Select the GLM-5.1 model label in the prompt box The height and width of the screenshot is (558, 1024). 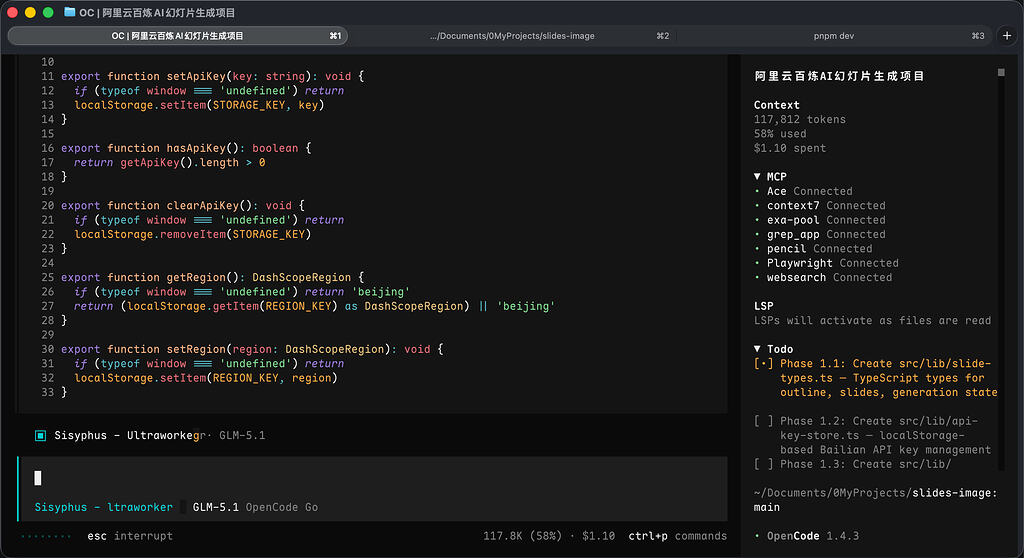216,507
